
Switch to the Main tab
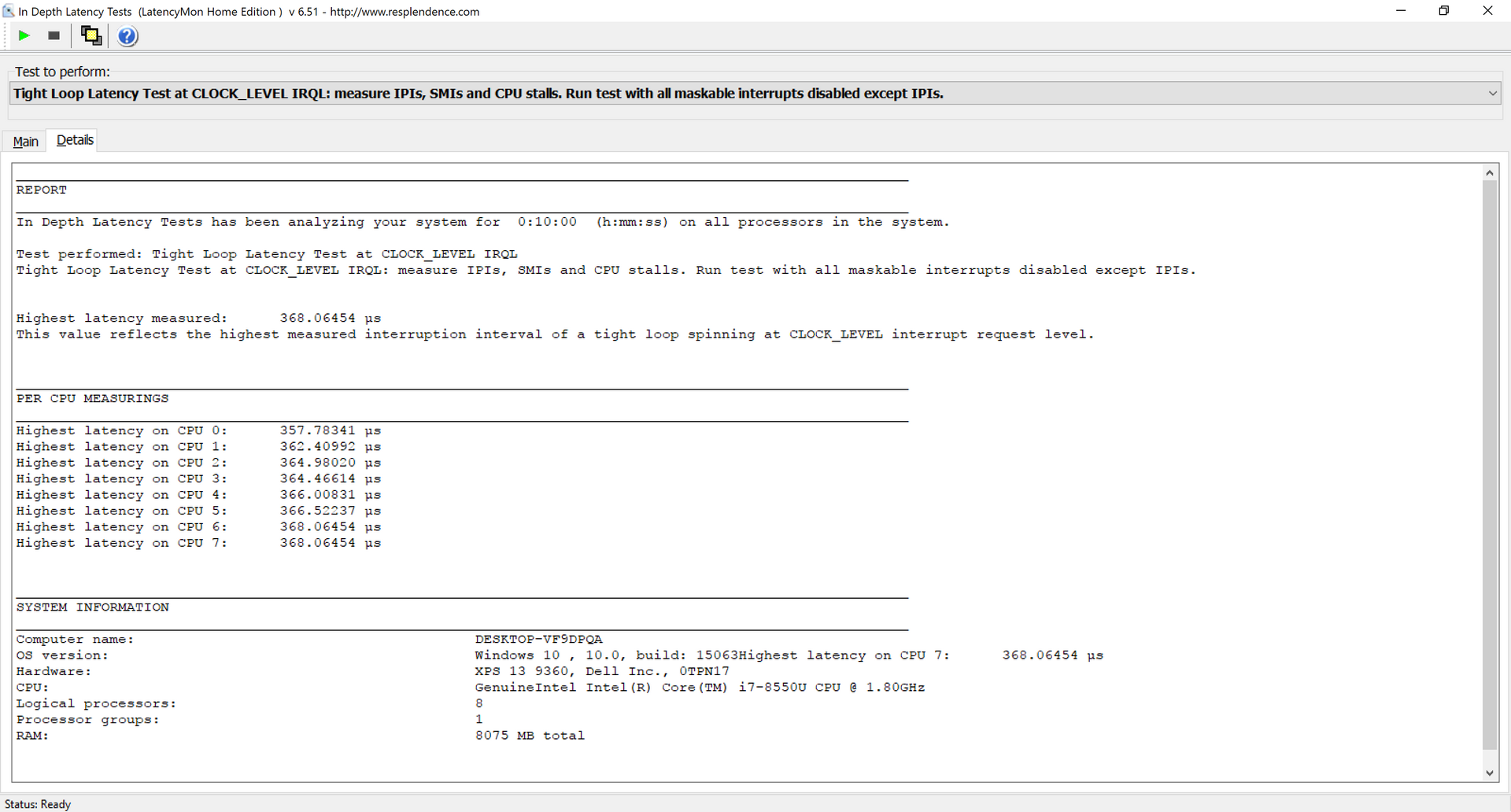click(x=25, y=142)
